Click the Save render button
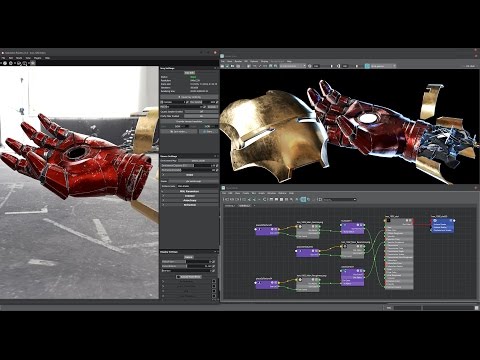This screenshot has height=360, width=480. [179, 132]
